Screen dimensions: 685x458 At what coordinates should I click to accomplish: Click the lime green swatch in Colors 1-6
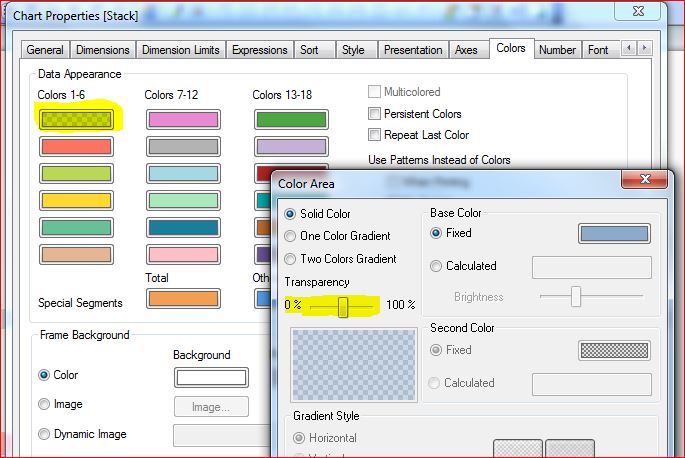pyautogui.click(x=76, y=174)
